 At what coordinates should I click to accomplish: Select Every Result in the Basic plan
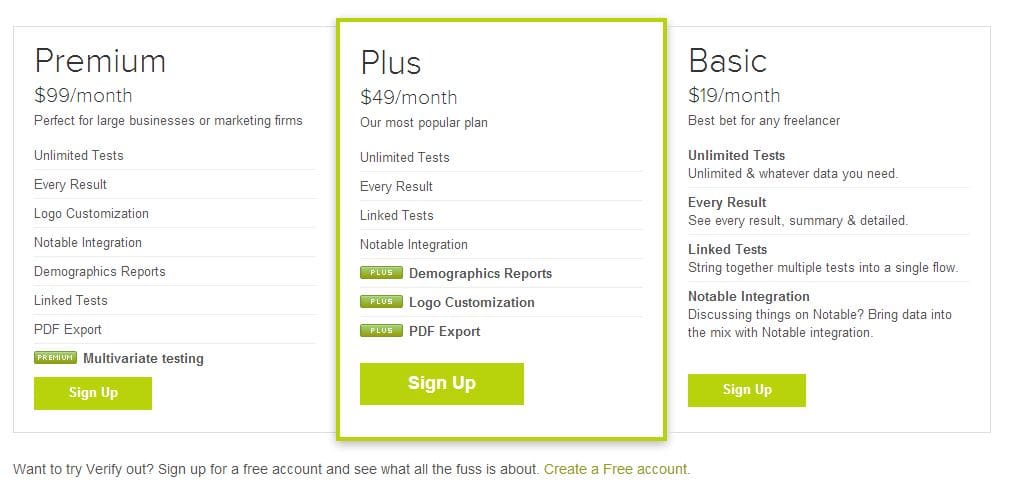tap(727, 202)
